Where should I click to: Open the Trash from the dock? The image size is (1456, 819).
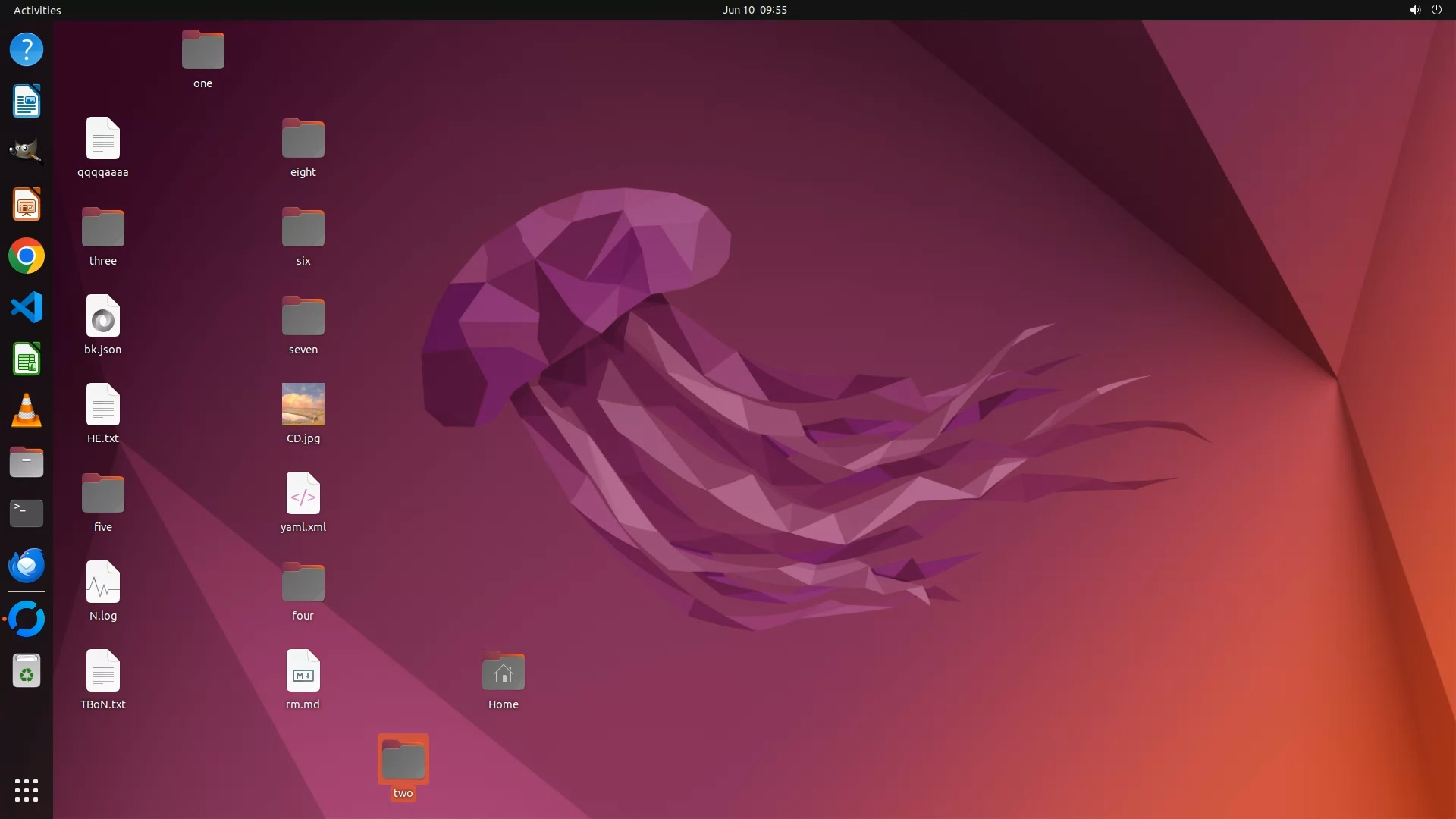point(27,671)
